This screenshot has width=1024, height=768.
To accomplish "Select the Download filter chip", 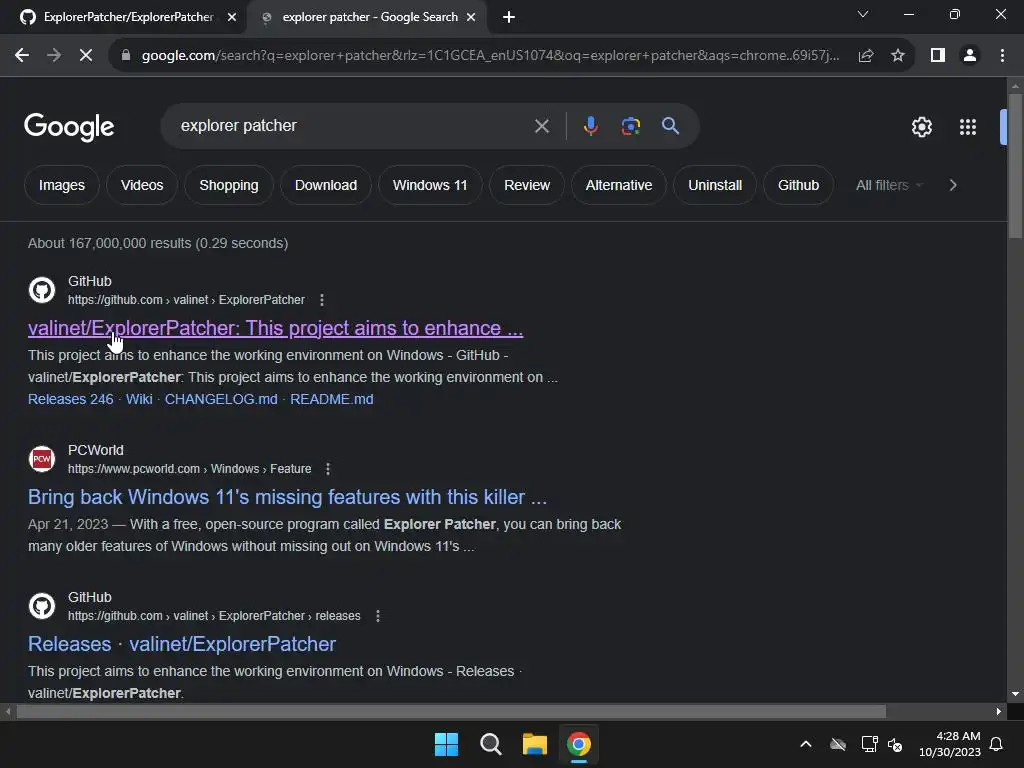I will [326, 185].
